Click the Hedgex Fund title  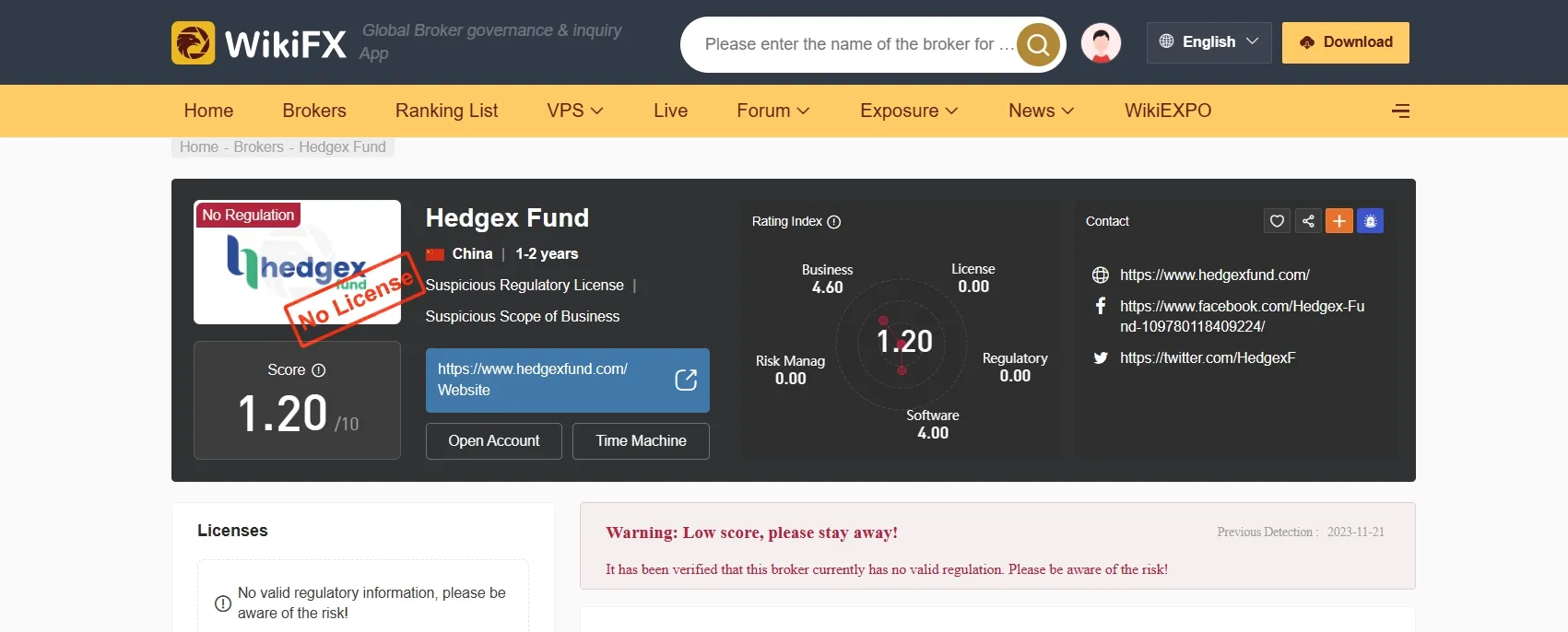point(507,218)
